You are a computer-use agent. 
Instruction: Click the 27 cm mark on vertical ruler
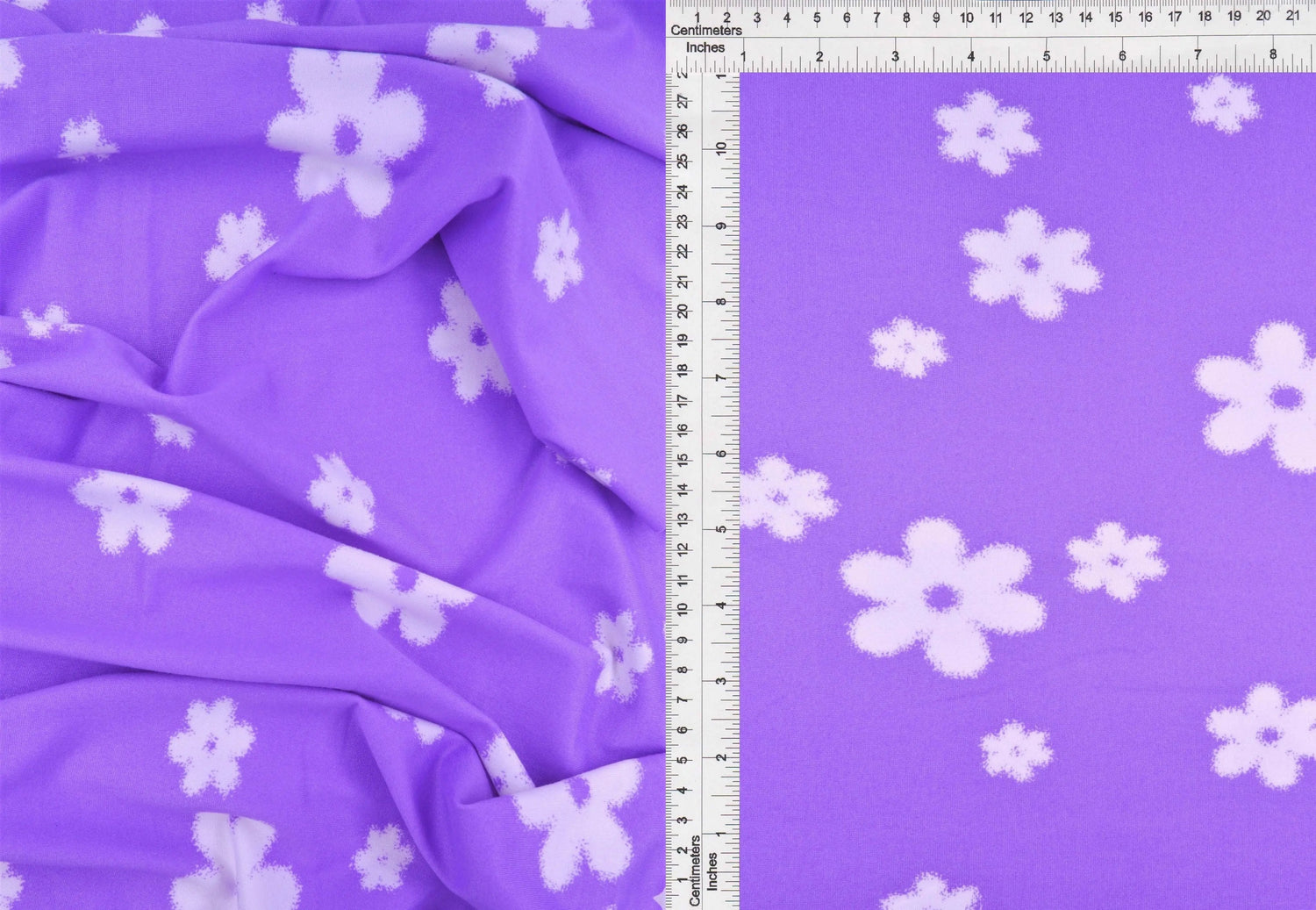pyautogui.click(x=683, y=102)
